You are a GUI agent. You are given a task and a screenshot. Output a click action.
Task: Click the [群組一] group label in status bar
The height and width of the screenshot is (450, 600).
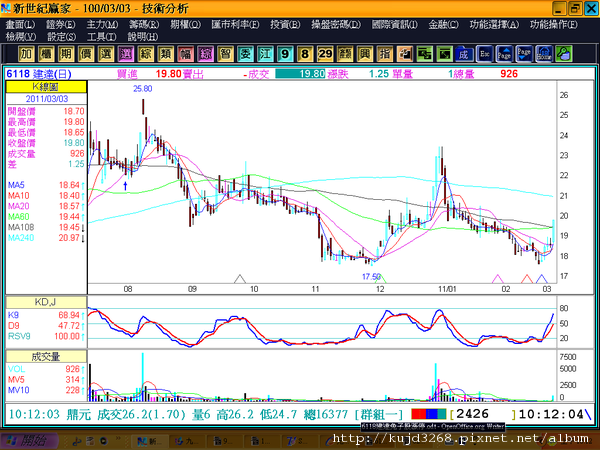click(x=379, y=414)
